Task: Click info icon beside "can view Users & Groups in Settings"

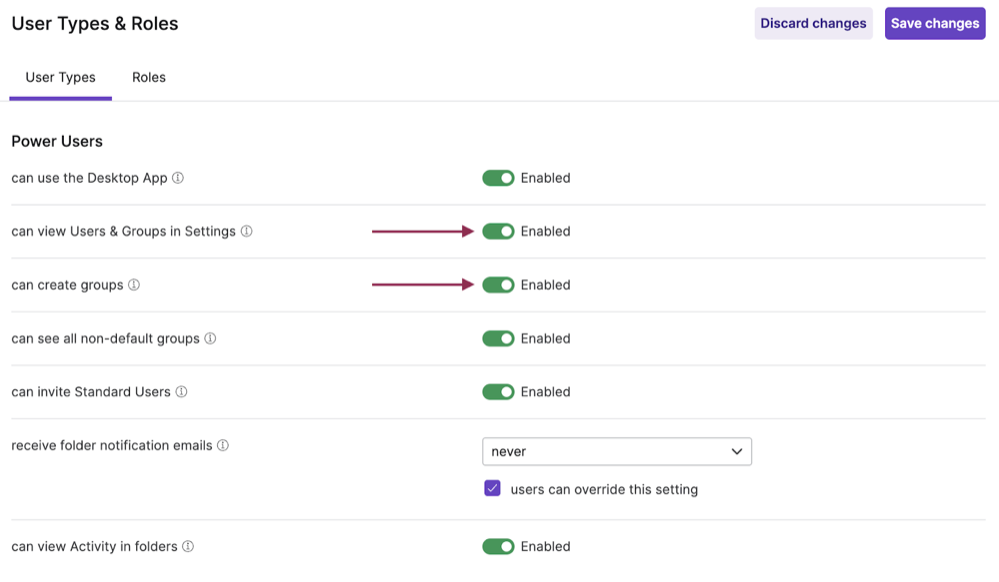Action: pos(246,231)
